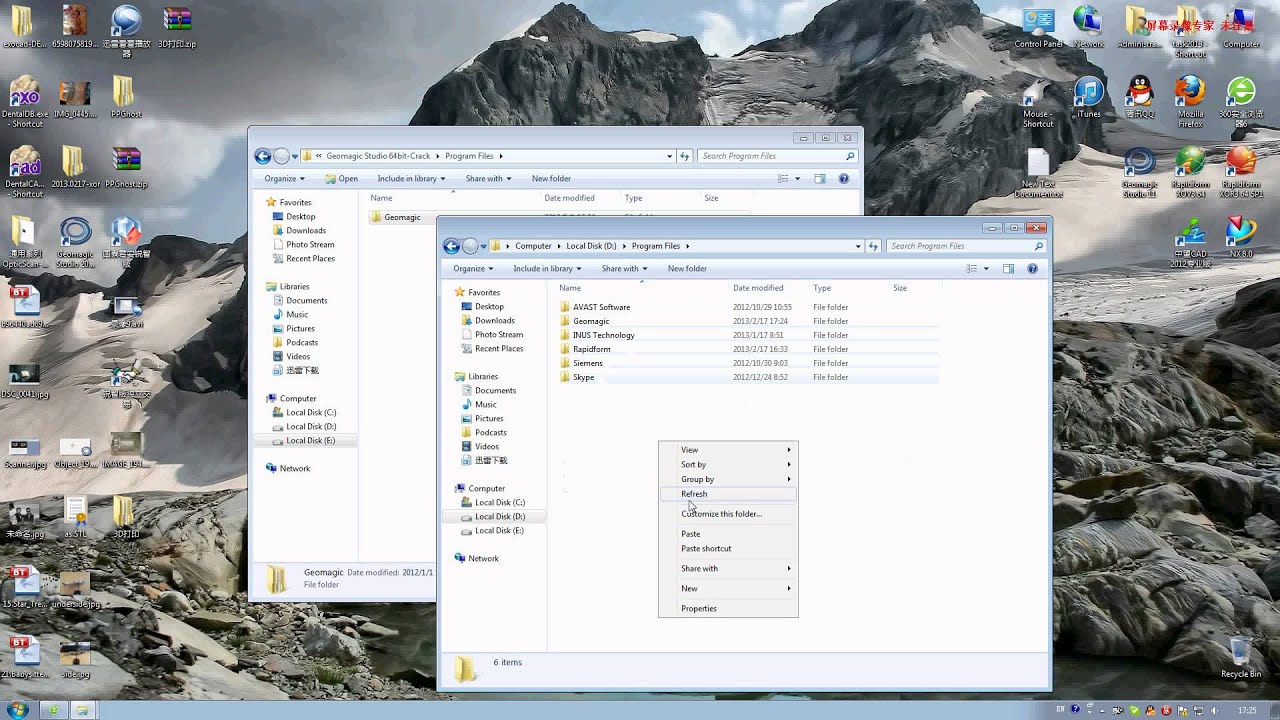Select the New Text Document desktop file
Screen dimensions: 1280x720
[1038, 172]
